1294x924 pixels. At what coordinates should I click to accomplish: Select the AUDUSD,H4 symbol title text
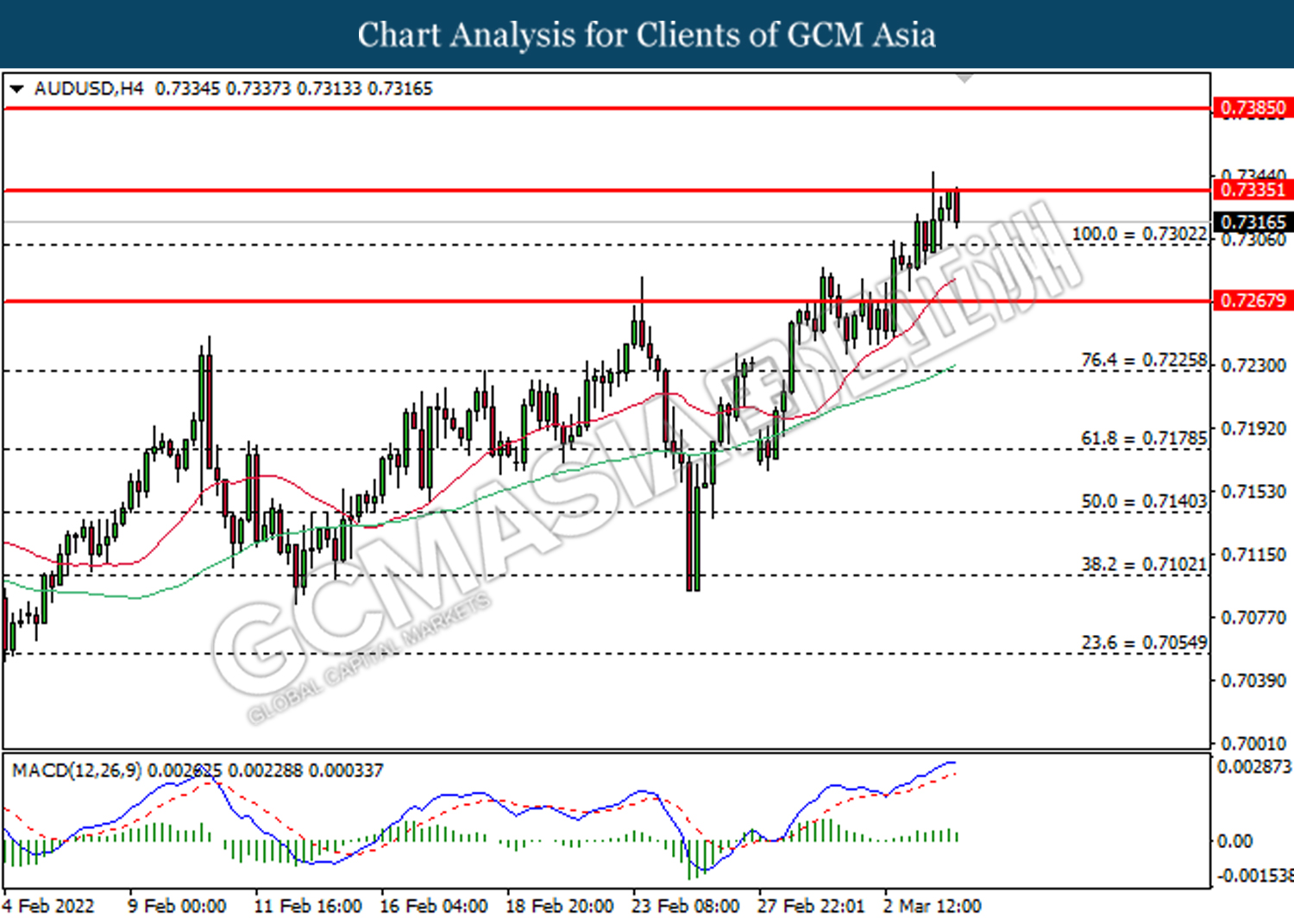(x=89, y=89)
